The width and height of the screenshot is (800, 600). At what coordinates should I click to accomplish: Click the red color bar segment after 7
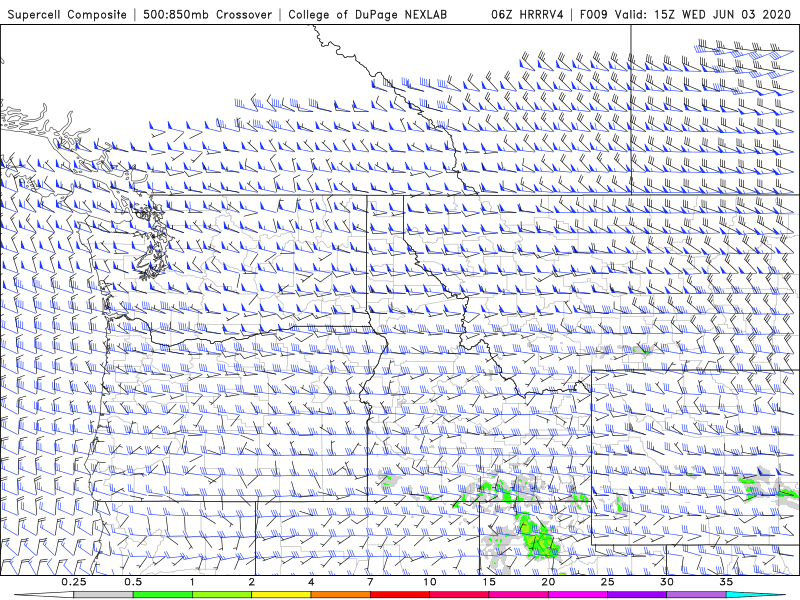[399, 595]
